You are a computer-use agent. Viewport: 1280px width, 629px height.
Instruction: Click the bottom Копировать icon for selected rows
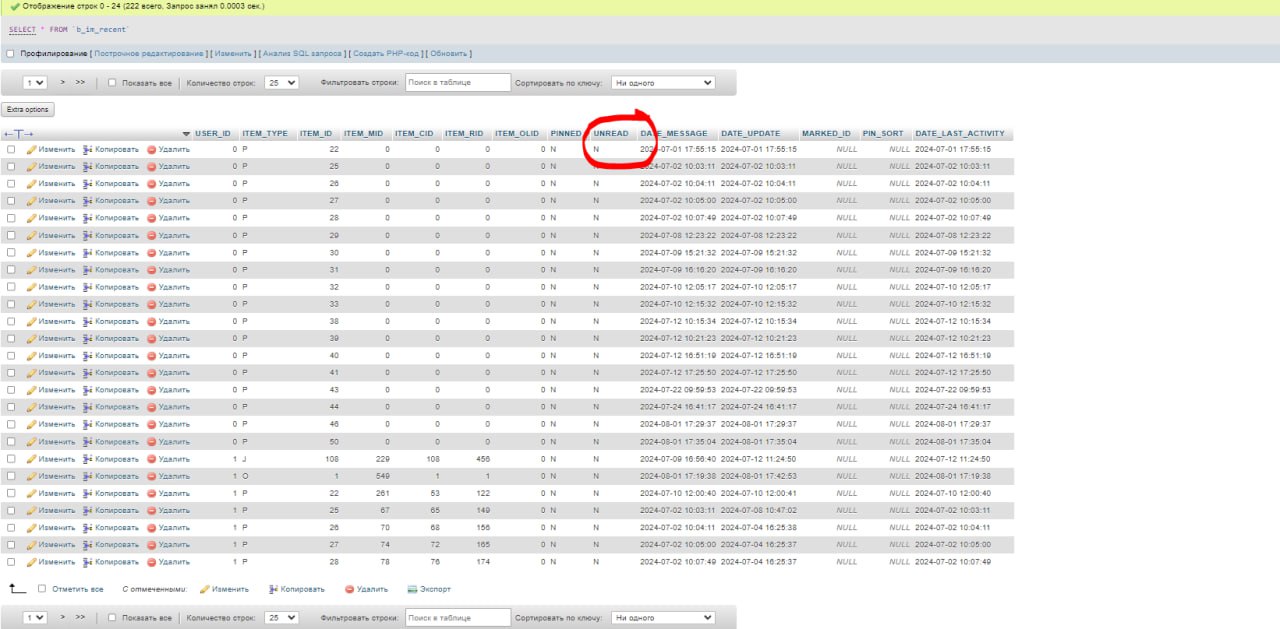(273, 589)
